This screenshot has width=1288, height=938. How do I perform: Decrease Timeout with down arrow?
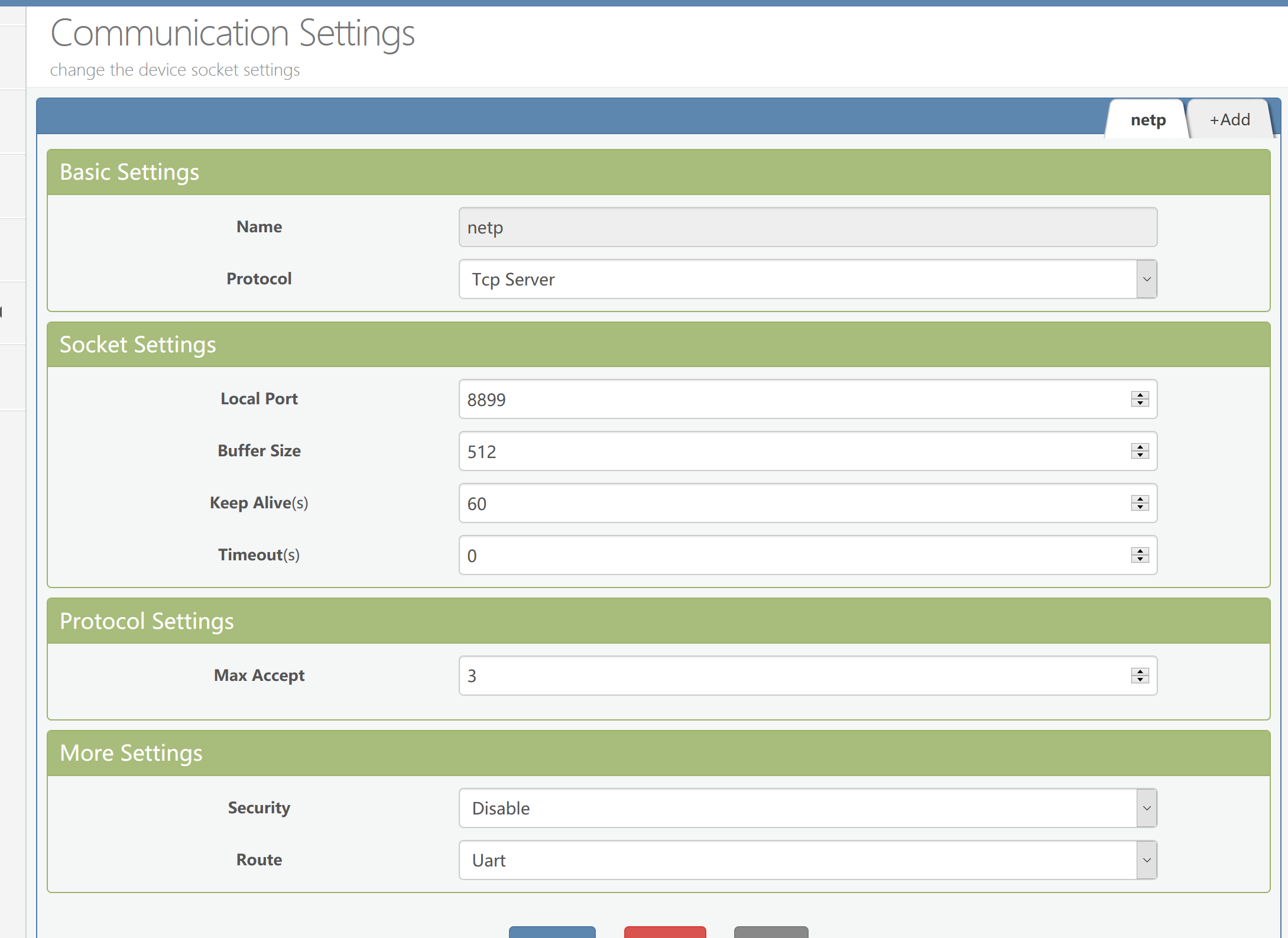(x=1140, y=559)
